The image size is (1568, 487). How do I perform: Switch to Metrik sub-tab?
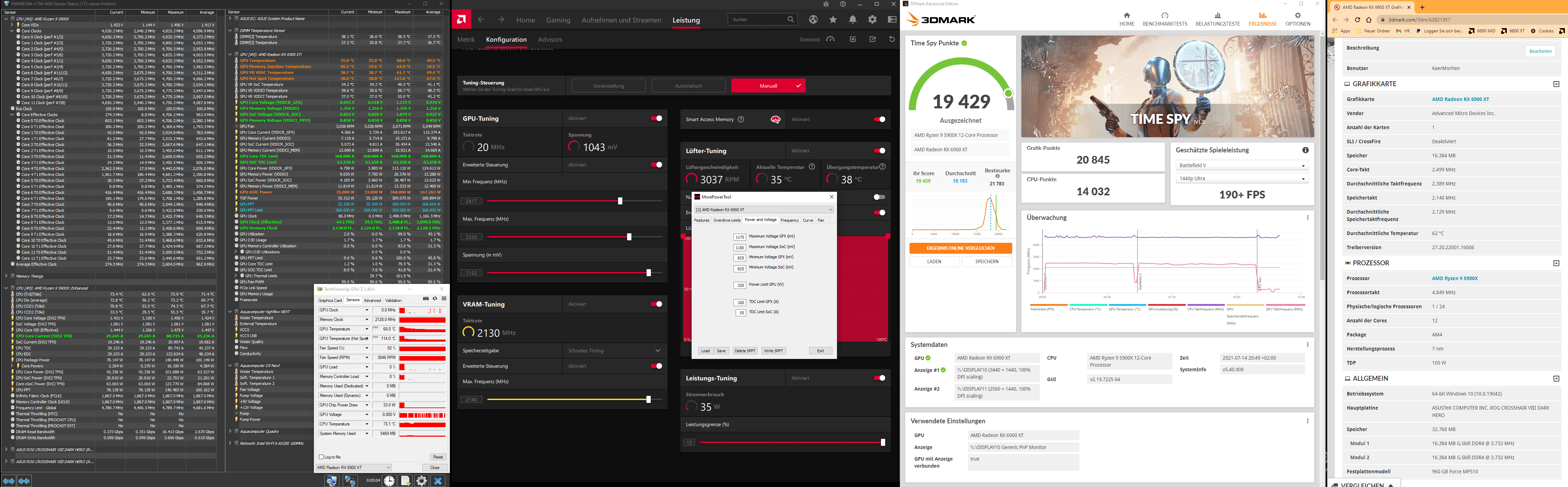point(466,39)
